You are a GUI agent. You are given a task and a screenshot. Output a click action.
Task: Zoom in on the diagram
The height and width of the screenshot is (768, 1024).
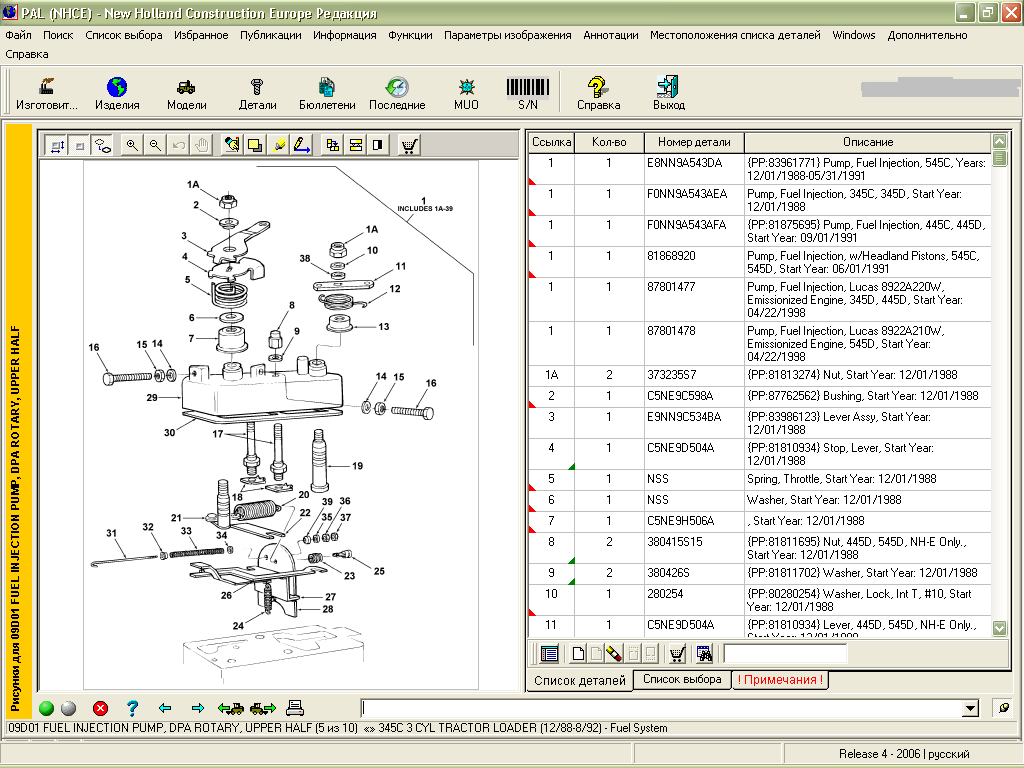tap(132, 146)
